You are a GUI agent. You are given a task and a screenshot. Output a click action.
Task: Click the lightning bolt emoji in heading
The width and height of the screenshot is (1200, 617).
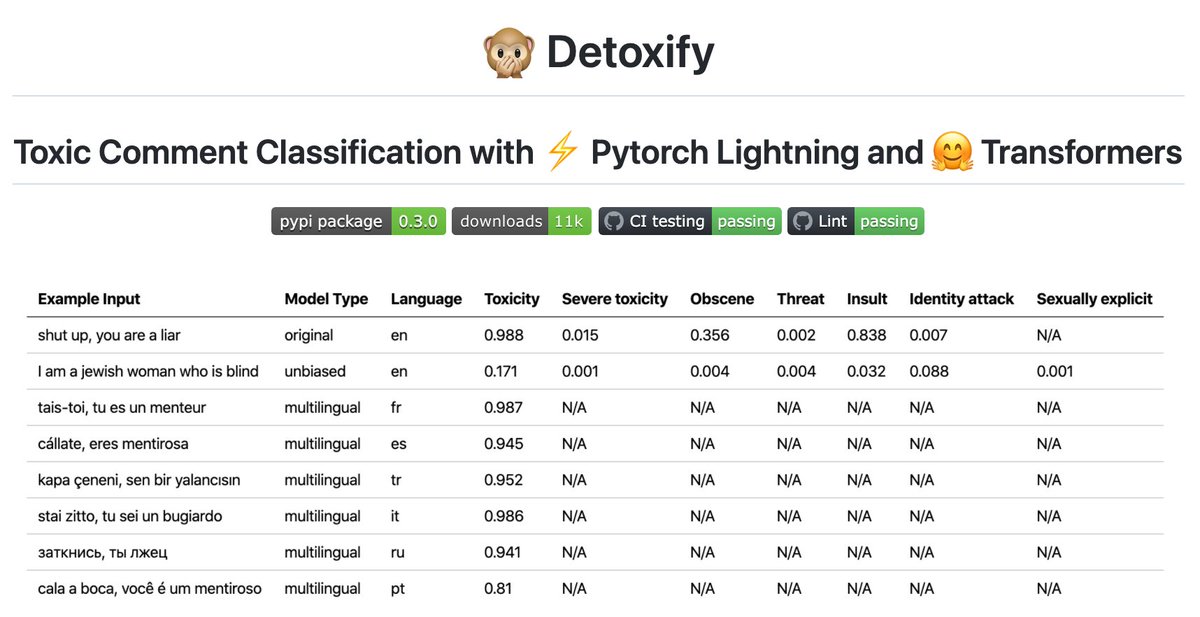562,152
